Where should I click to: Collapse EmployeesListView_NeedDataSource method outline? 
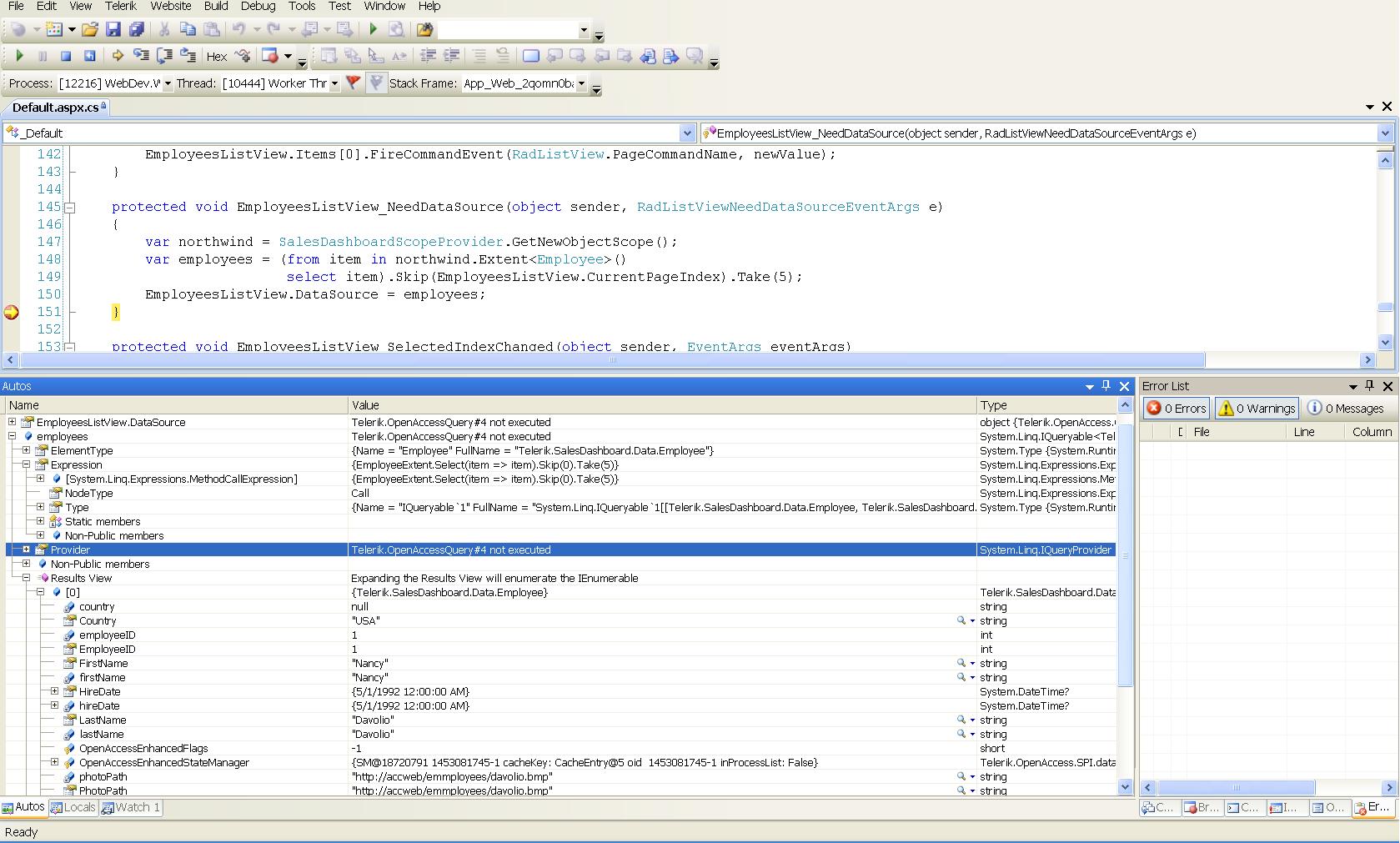coord(70,207)
